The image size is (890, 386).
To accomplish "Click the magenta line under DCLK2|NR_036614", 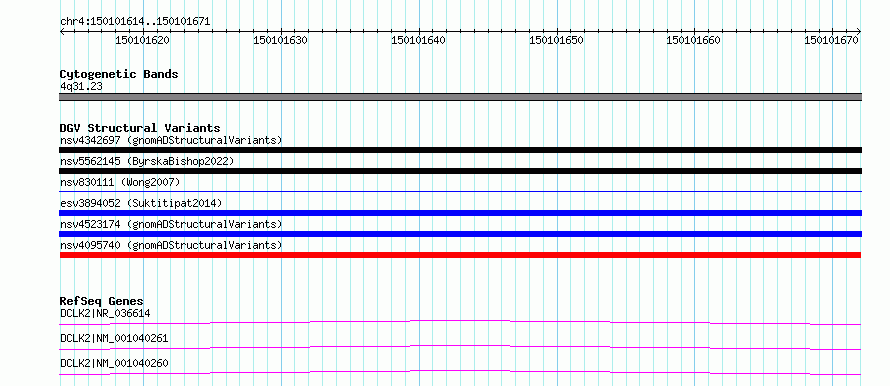I will [x=460, y=322].
